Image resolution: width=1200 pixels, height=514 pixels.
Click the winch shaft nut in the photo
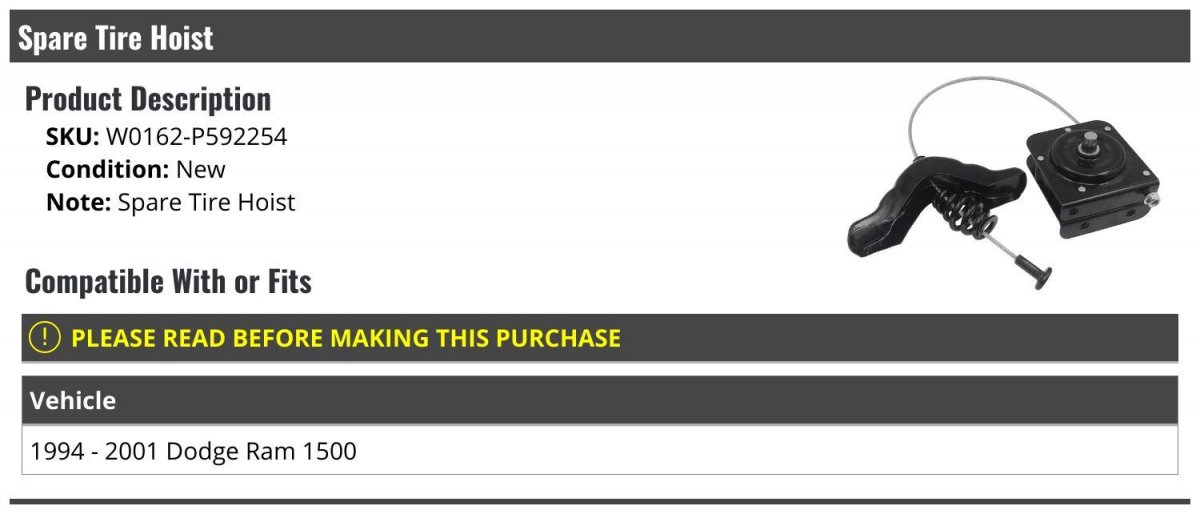click(x=1153, y=201)
